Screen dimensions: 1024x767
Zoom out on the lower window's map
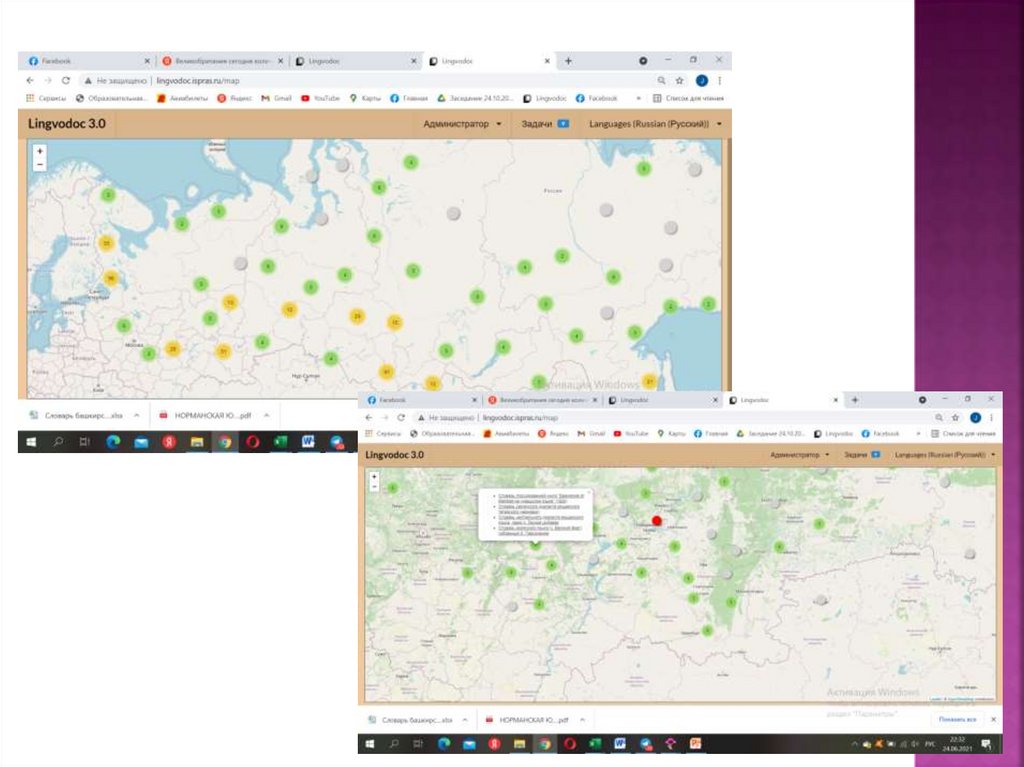(374, 487)
